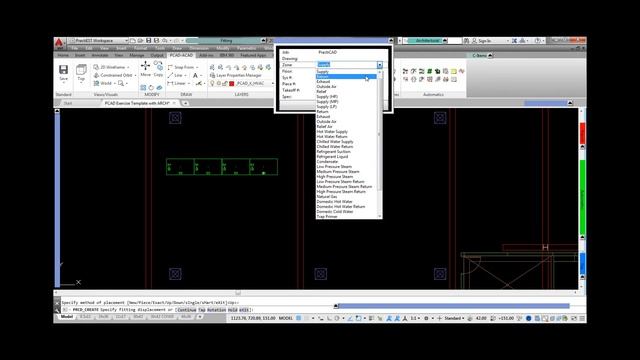Add a new drawing tab with plus button
Image resolution: width=640 pixels, height=360 pixels.
pos(185,103)
